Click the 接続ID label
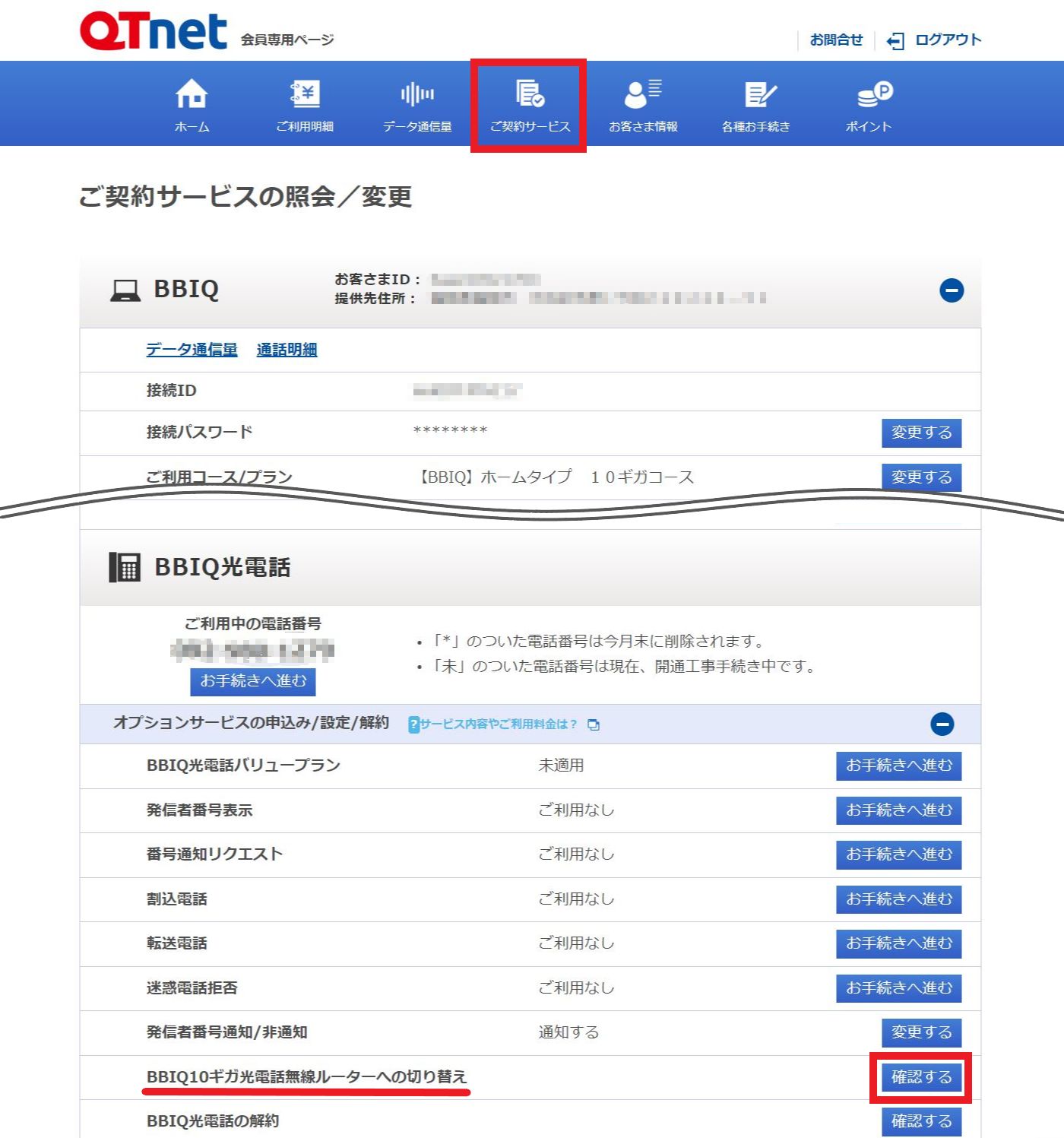The width and height of the screenshot is (1064, 1138). (171, 391)
